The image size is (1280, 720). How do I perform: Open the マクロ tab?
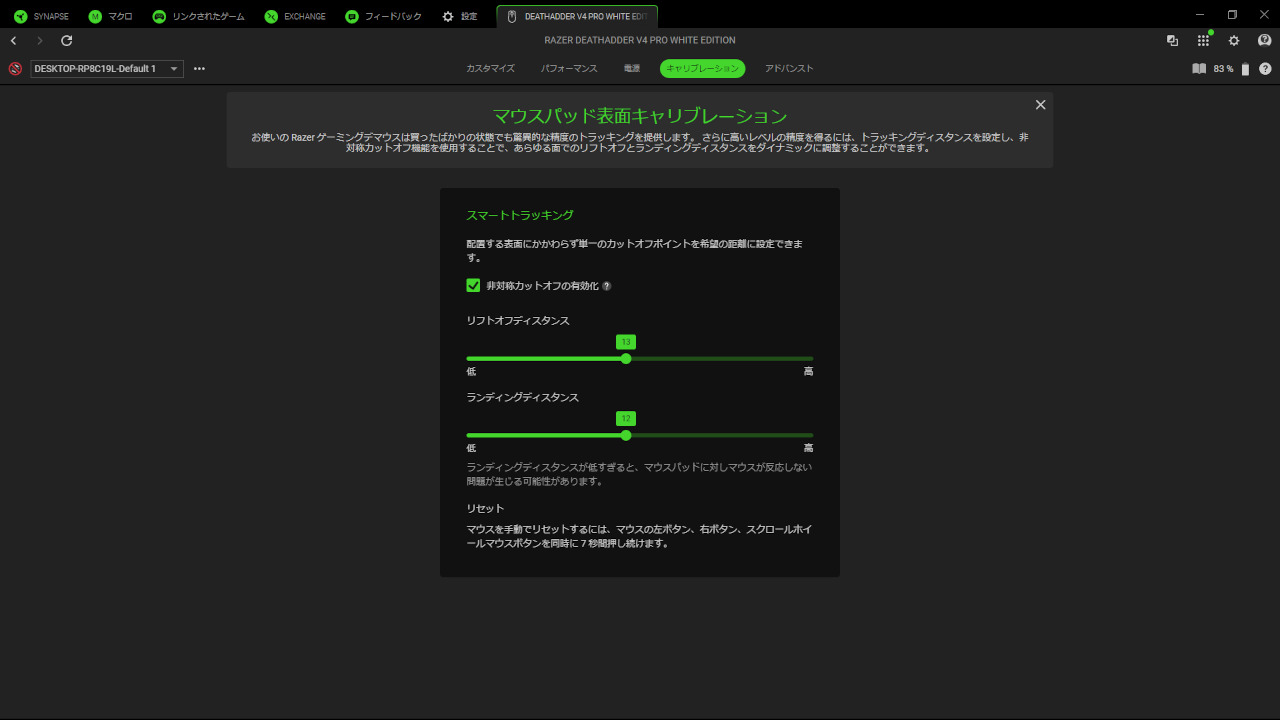tap(110, 17)
